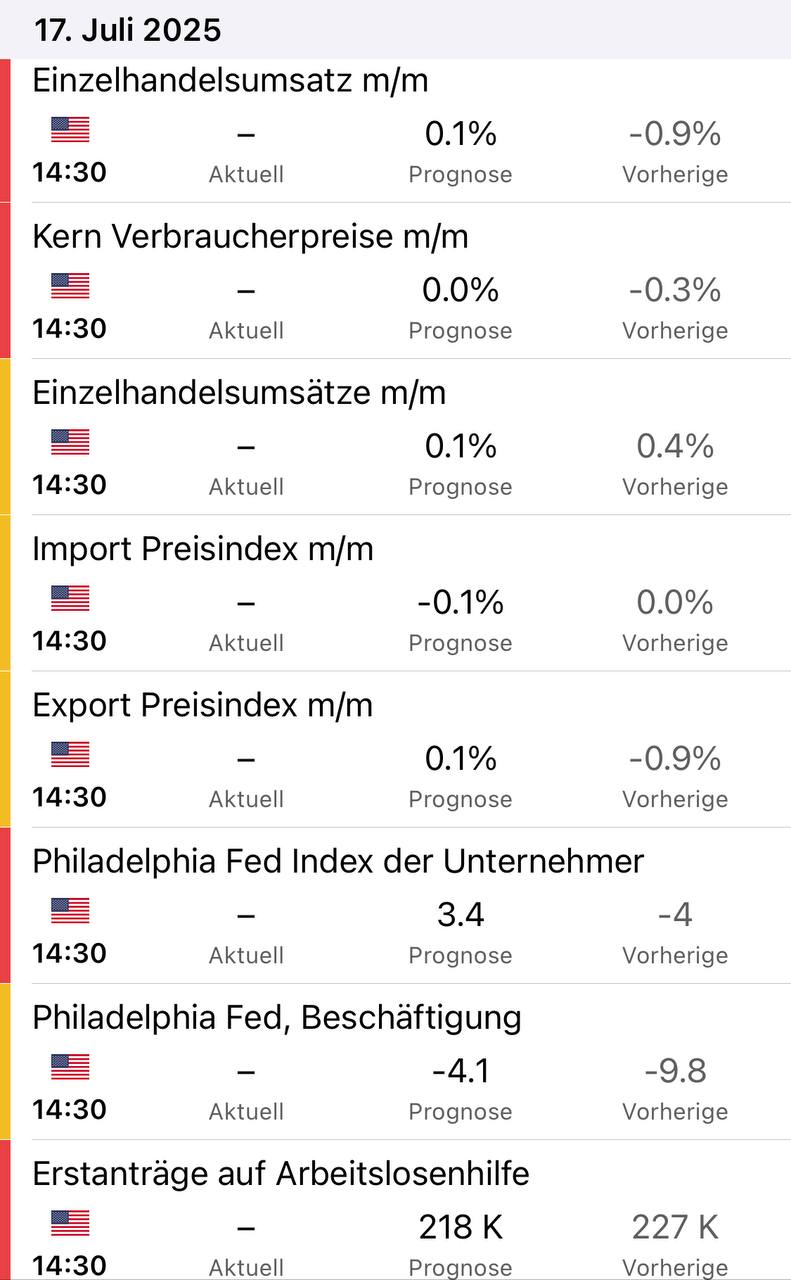
Task: Tap the 227 K previous value
Action: tap(675, 1226)
